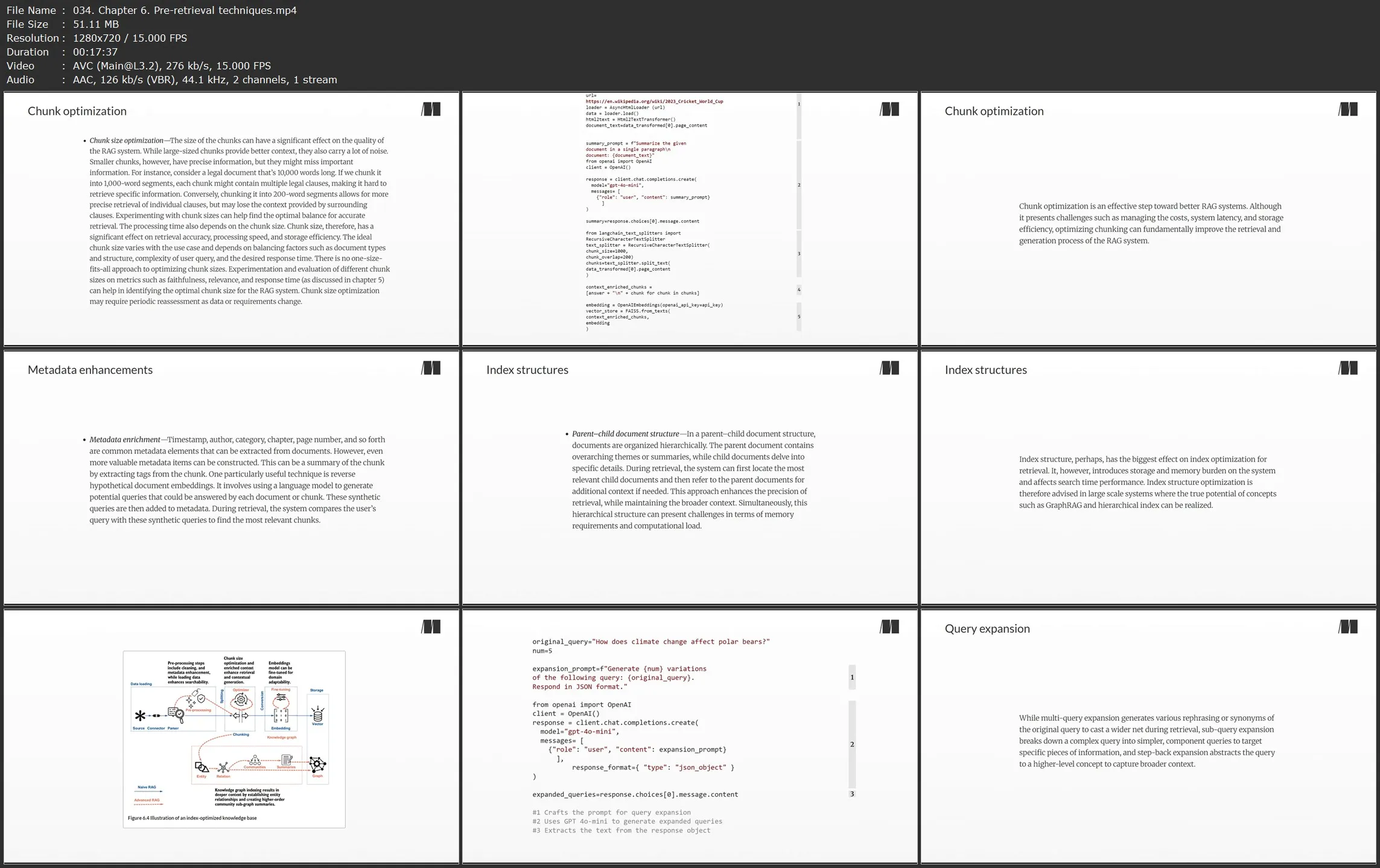This screenshot has width=1380, height=868.
Task: Click the file name '034. Chapter 6. Pre-retrieval techniques.mp4'
Action: [x=185, y=10]
